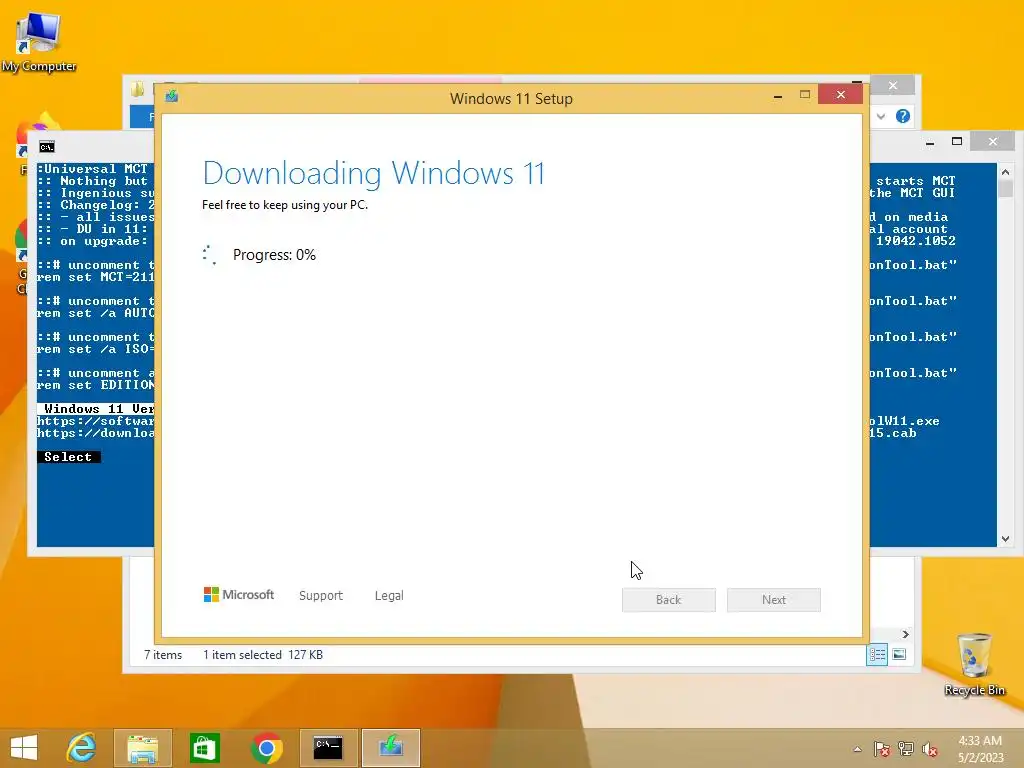
Task: Click the network tray icon
Action: point(906,749)
